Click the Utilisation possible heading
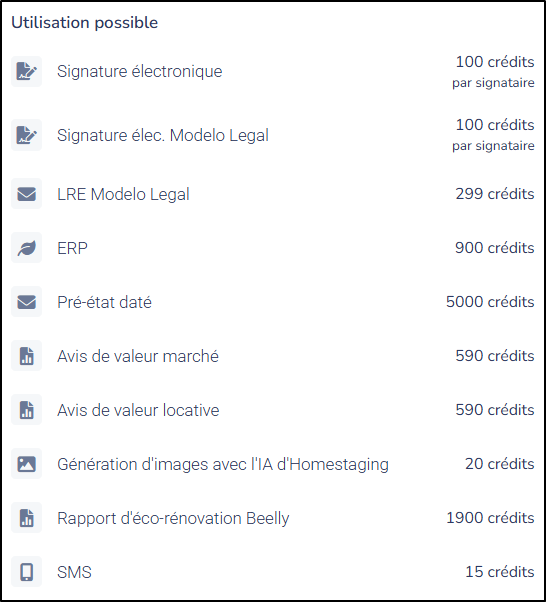 [84, 23]
